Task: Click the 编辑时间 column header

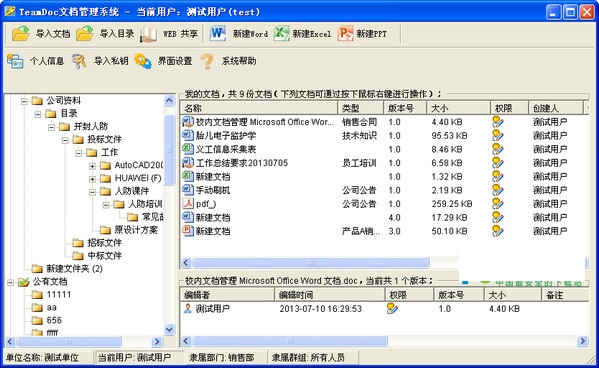Action: pos(330,295)
